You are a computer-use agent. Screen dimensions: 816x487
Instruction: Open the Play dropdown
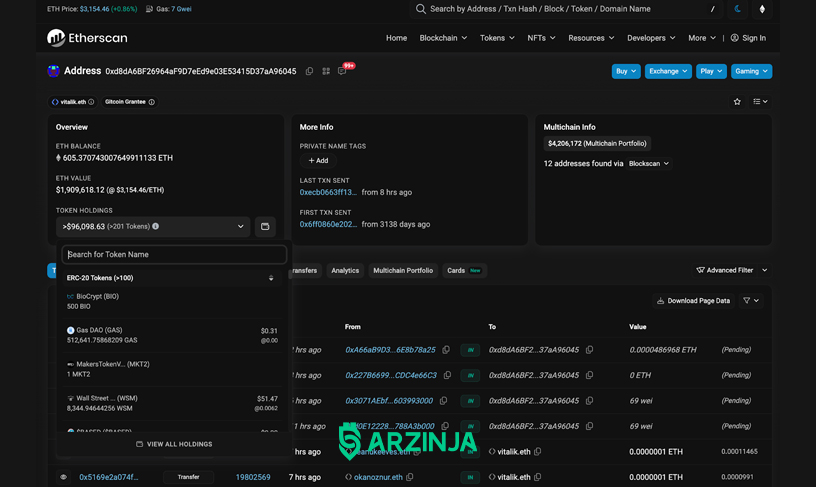pos(711,71)
